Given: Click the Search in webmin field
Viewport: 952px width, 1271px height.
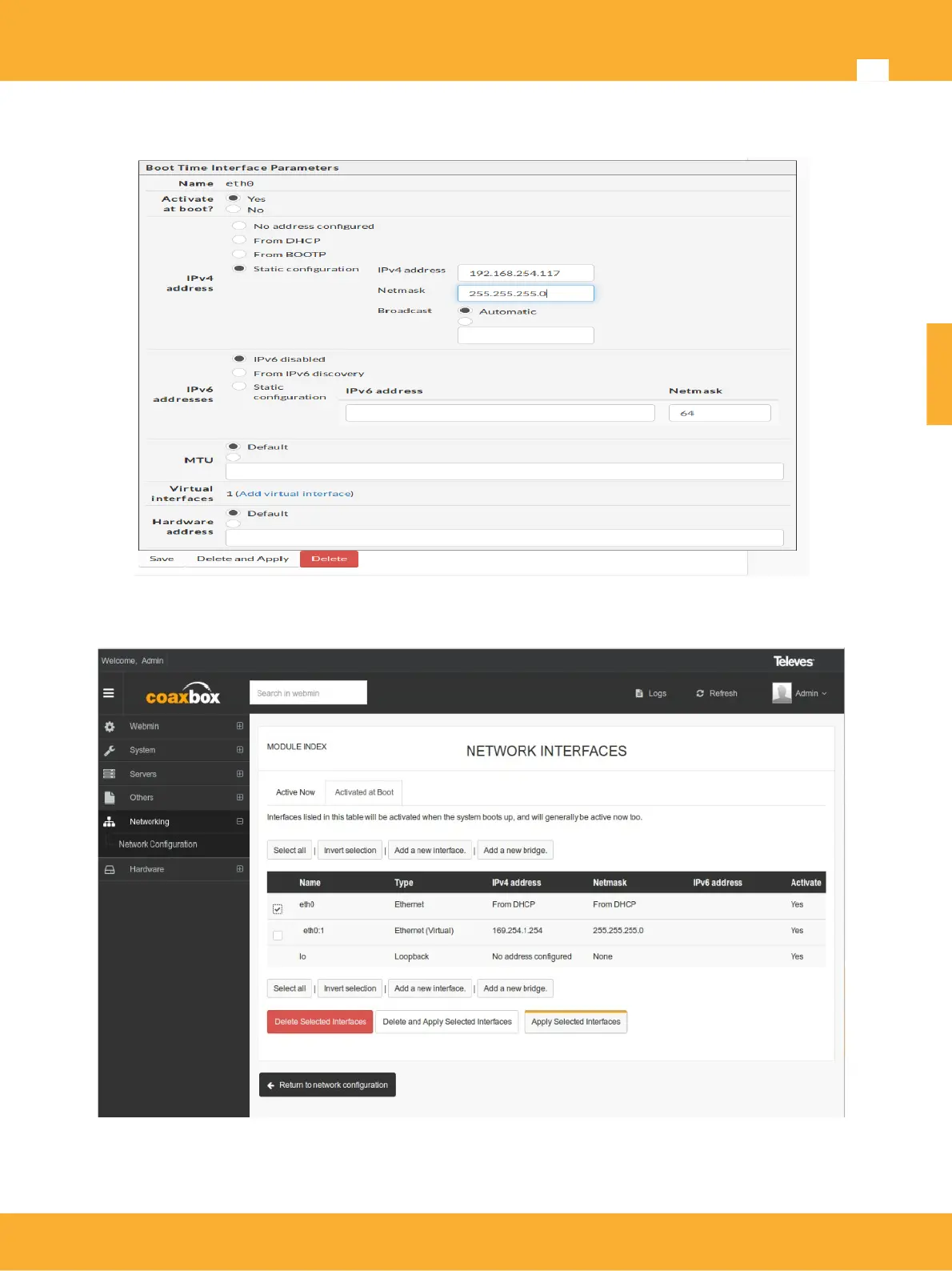Looking at the screenshot, I should pyautogui.click(x=308, y=693).
